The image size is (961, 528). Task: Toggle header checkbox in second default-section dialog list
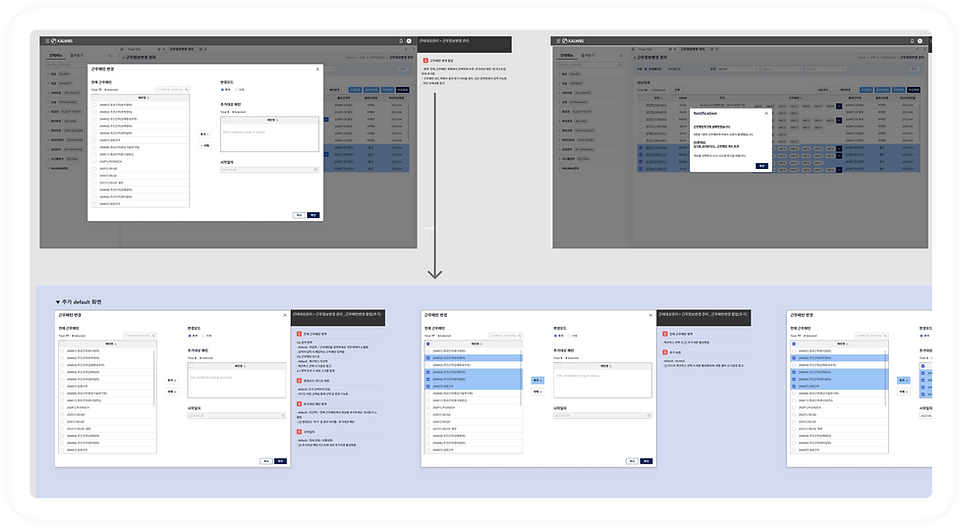428,344
